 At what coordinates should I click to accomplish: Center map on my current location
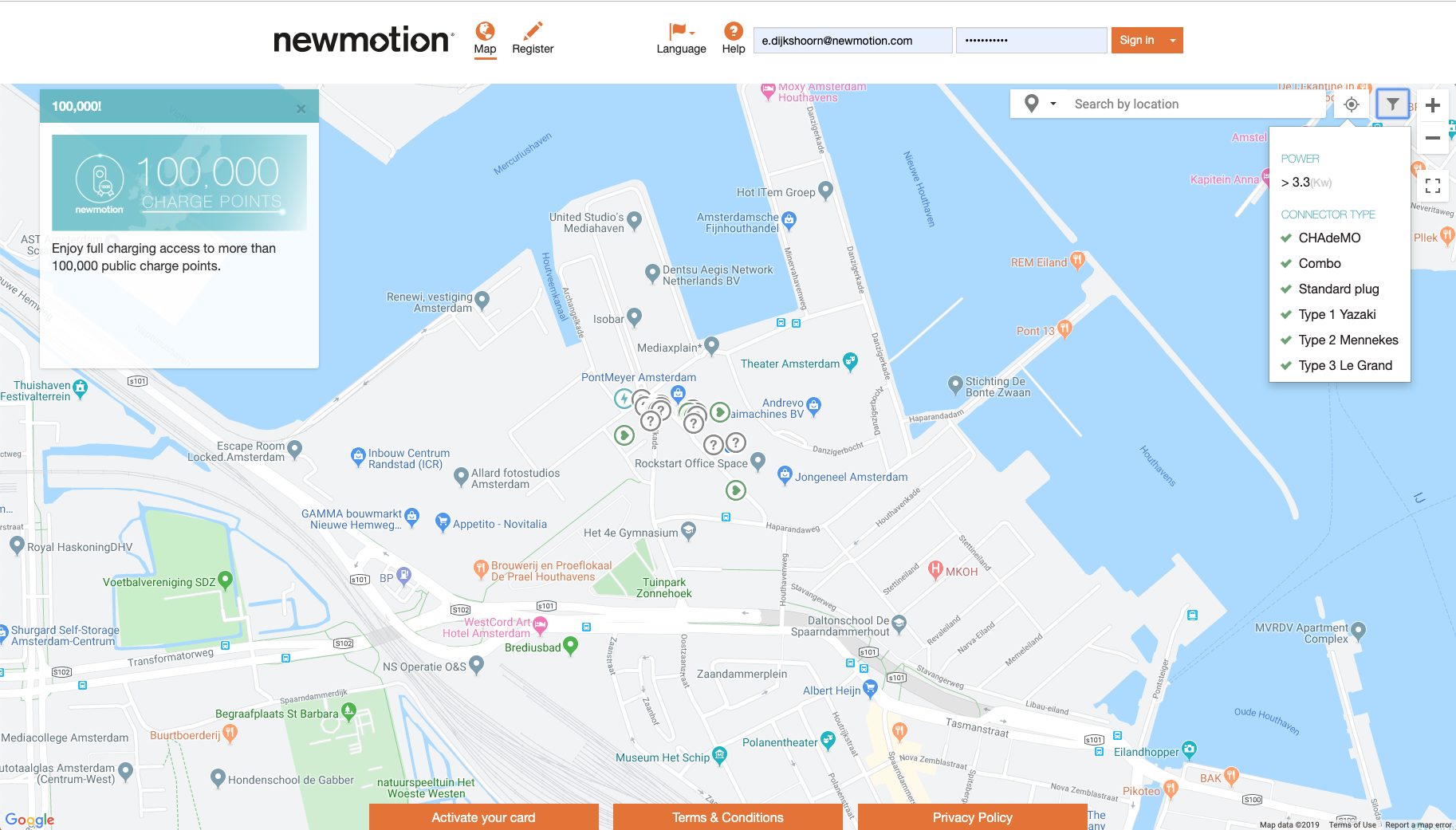tap(1352, 104)
